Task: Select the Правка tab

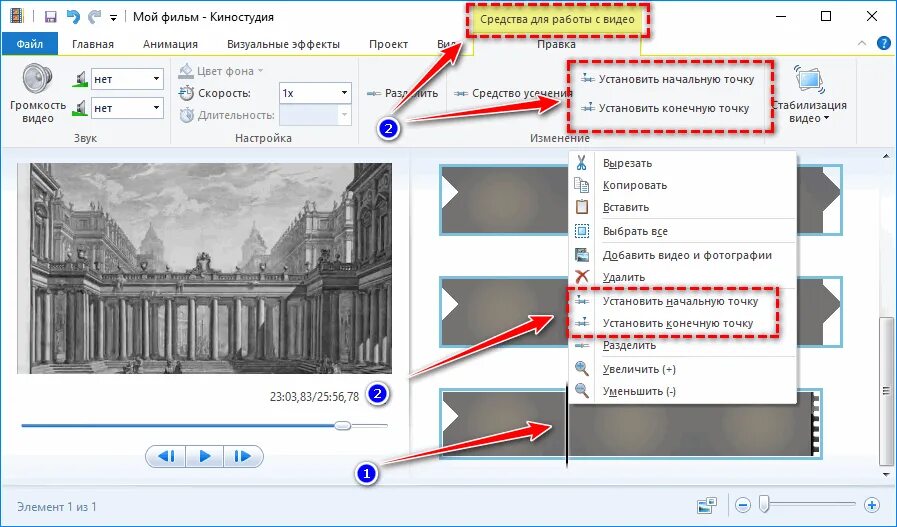Action: pyautogui.click(x=556, y=44)
